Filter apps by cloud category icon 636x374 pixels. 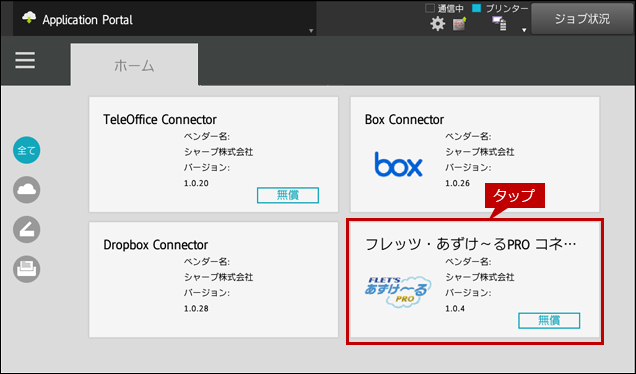(x=26, y=190)
